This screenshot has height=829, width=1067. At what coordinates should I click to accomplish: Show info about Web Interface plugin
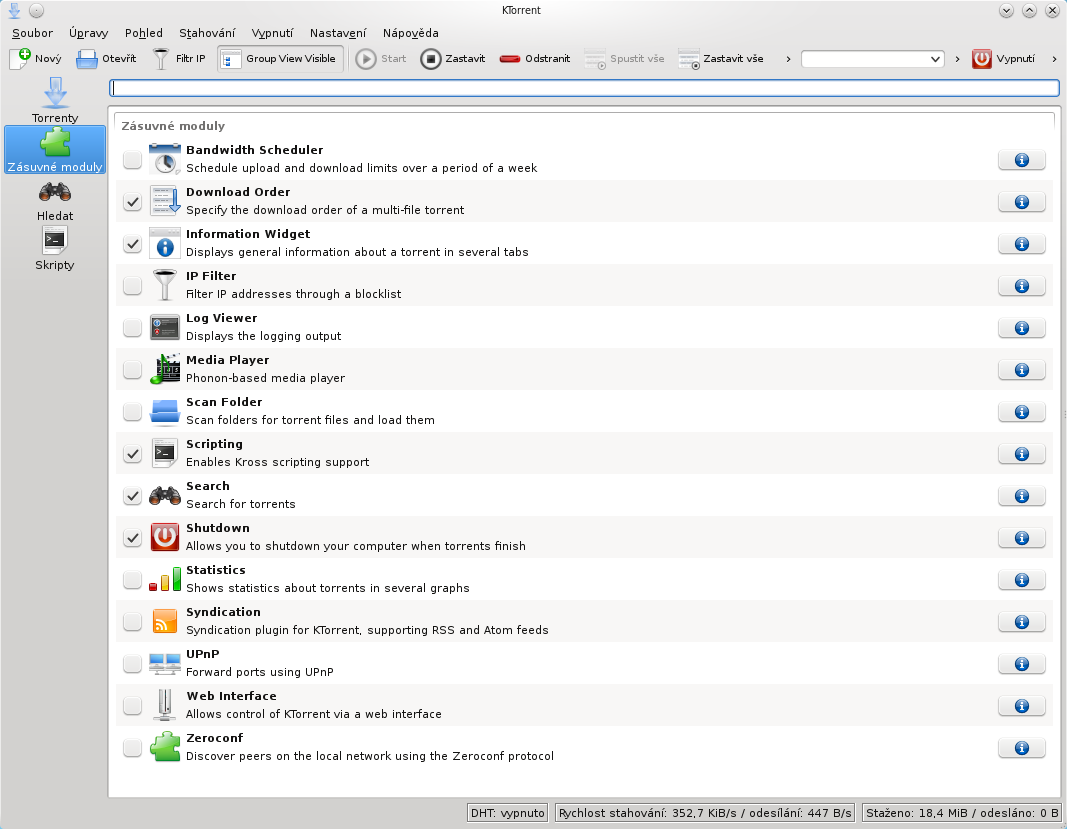1021,706
